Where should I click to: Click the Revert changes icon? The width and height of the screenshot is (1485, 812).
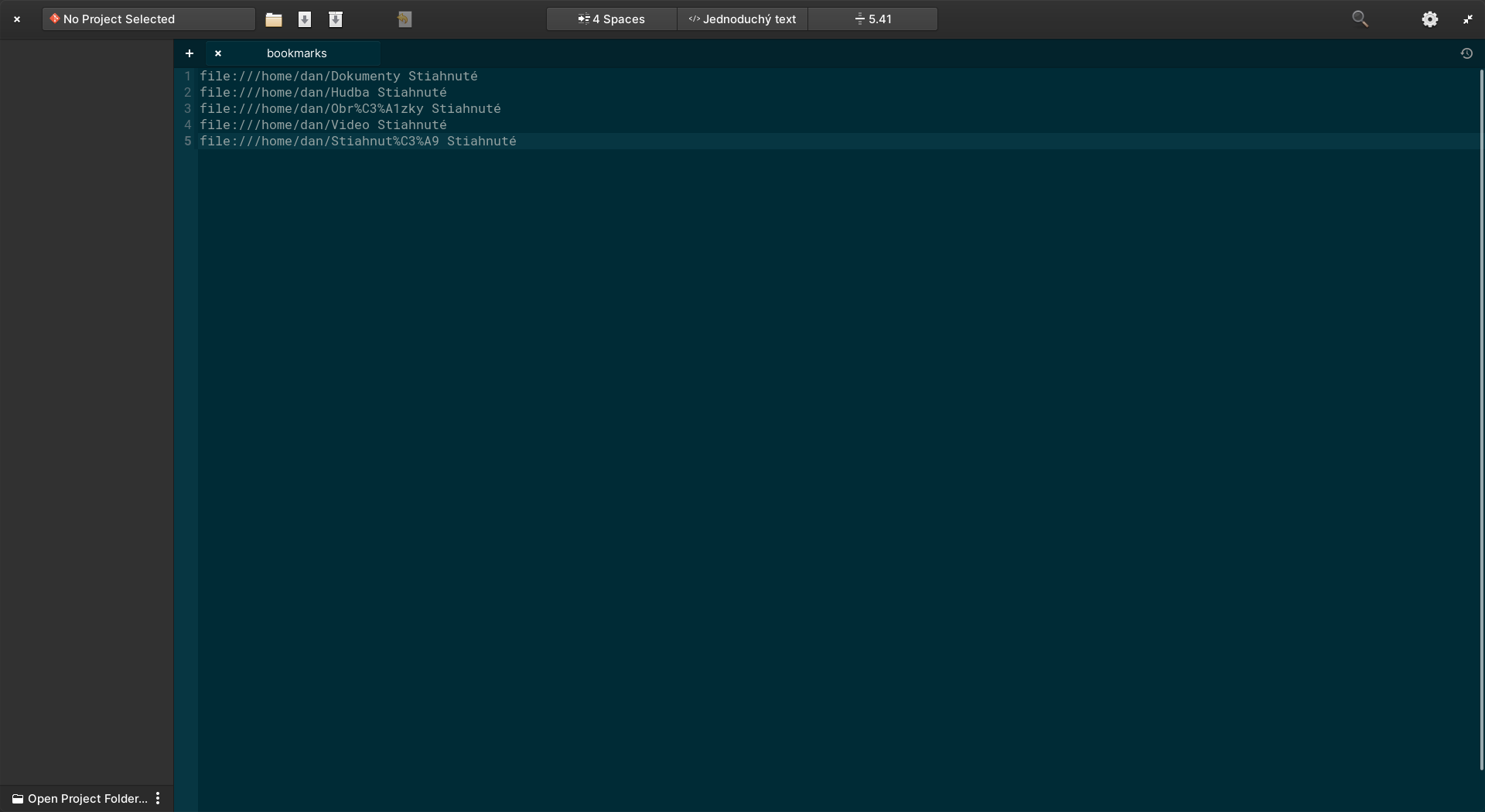(x=405, y=19)
